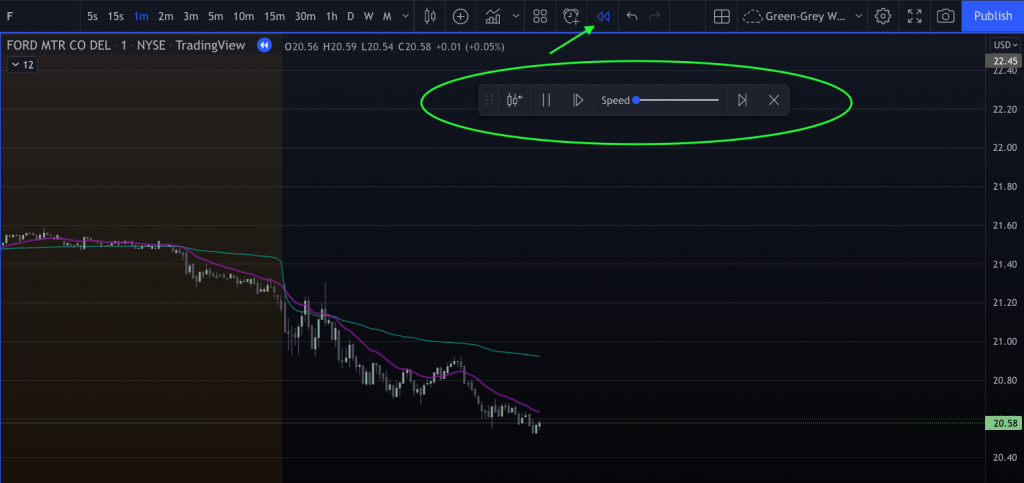Choose the 15m timeframe
1024x483 pixels.
tap(274, 16)
